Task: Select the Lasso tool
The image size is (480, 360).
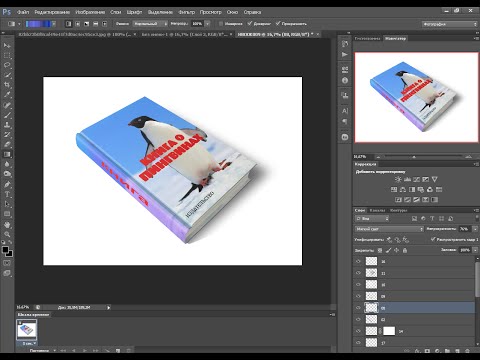Action: [x=7, y=65]
